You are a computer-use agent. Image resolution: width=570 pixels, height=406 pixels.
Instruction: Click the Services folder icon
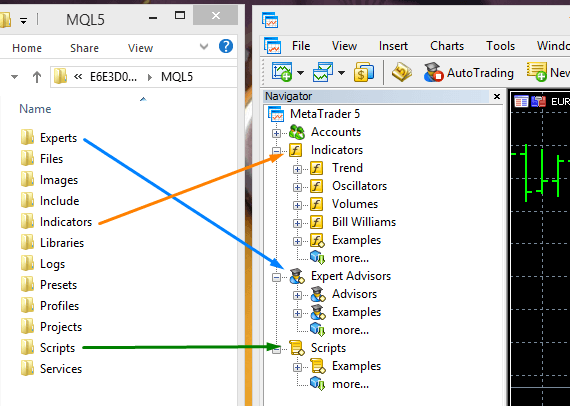[27, 369]
